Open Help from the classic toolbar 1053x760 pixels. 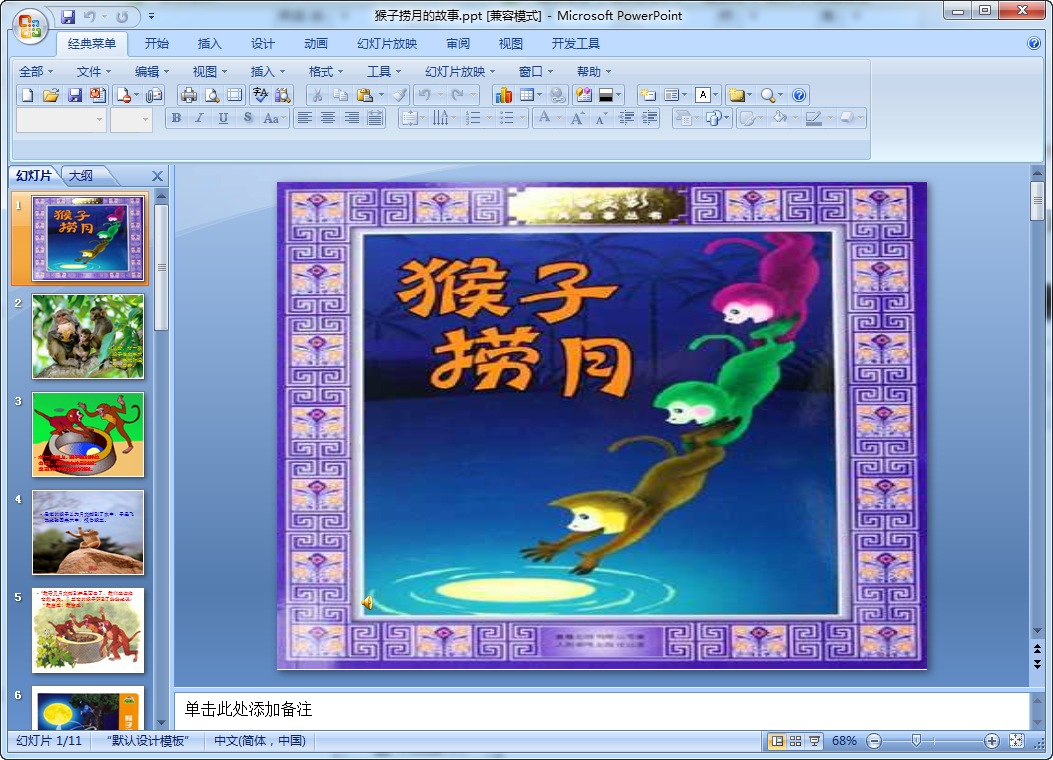[799, 95]
